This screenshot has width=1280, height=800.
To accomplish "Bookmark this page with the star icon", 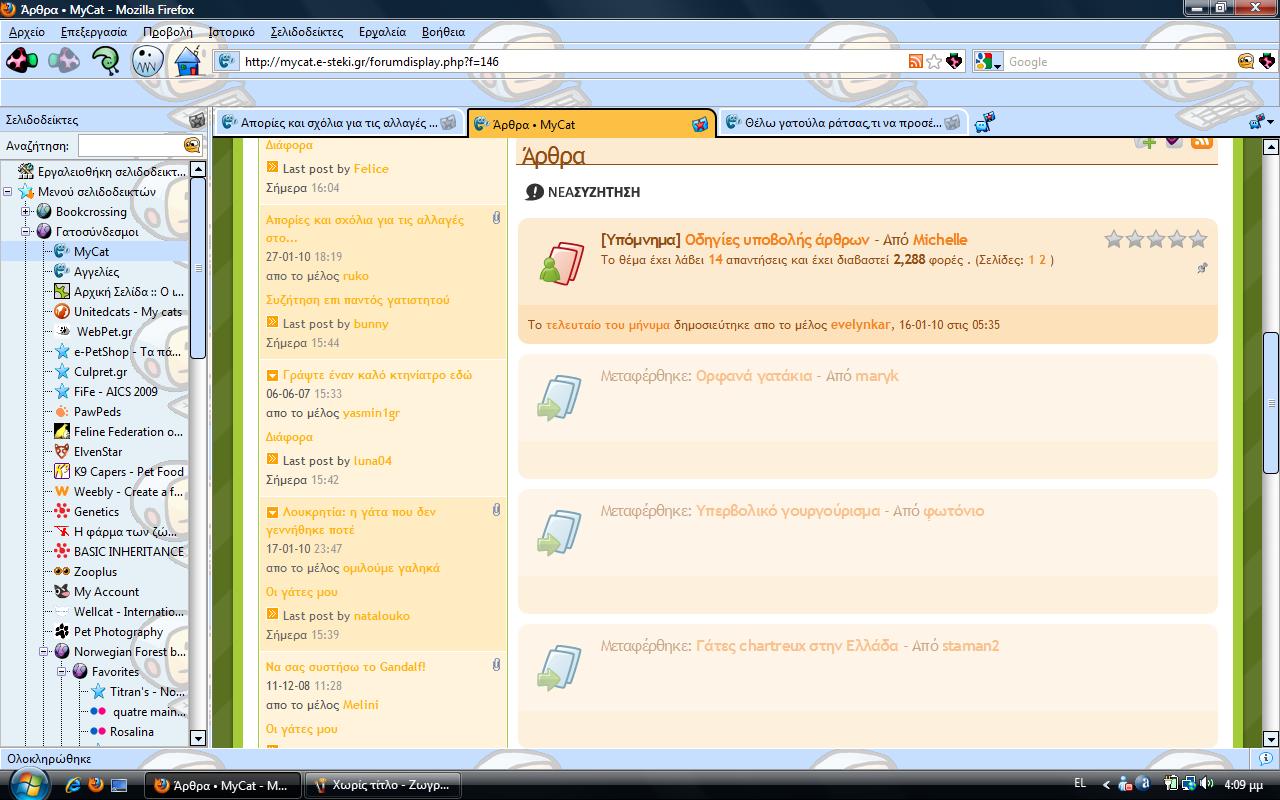I will coord(934,62).
